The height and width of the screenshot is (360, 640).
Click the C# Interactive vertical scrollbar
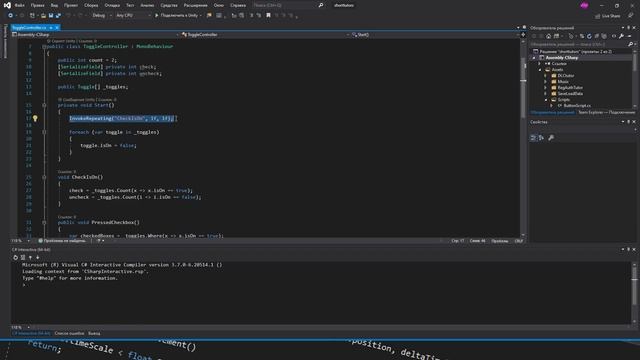(634, 293)
